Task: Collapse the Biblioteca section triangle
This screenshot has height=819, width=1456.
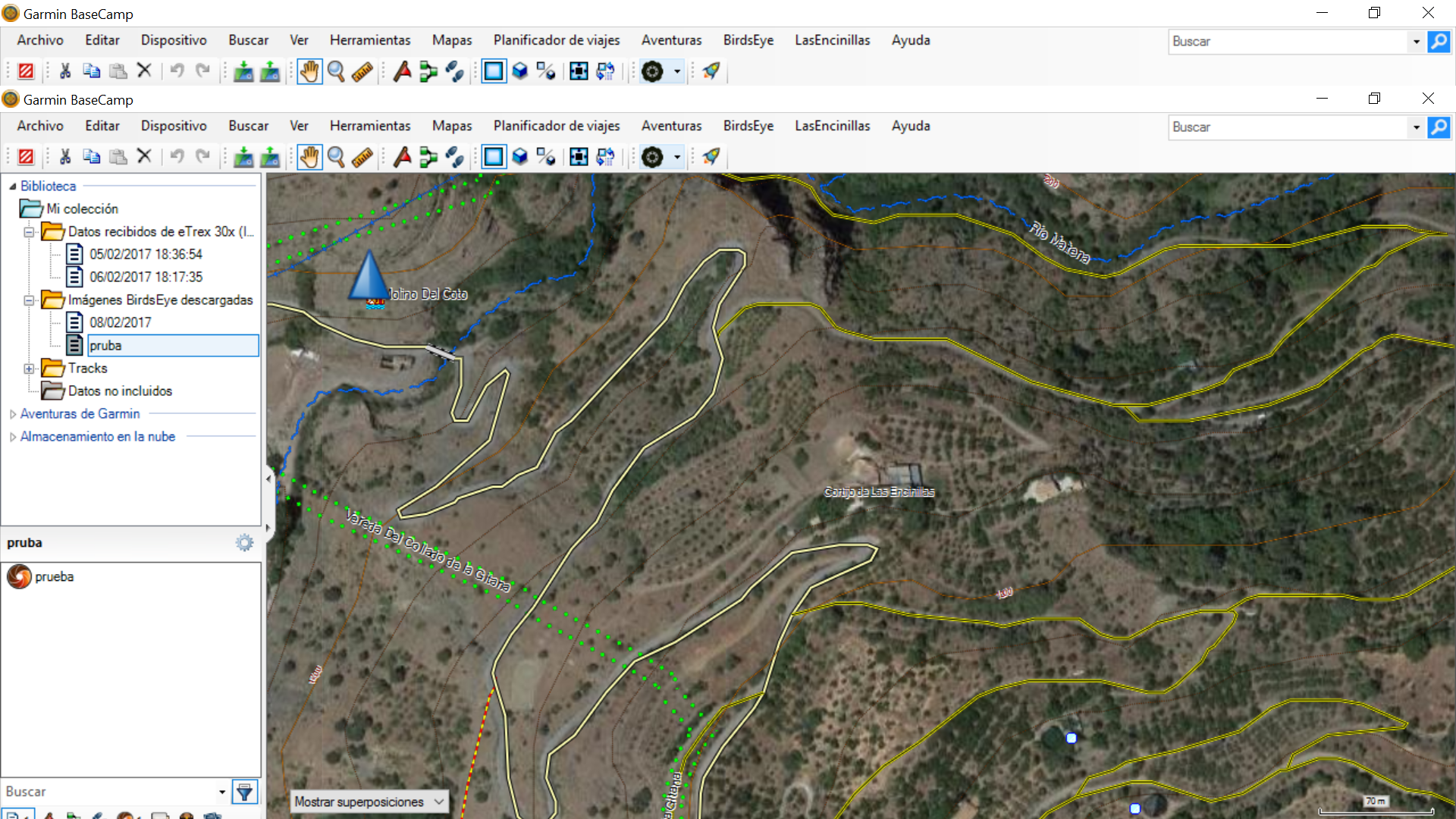Action: point(12,186)
